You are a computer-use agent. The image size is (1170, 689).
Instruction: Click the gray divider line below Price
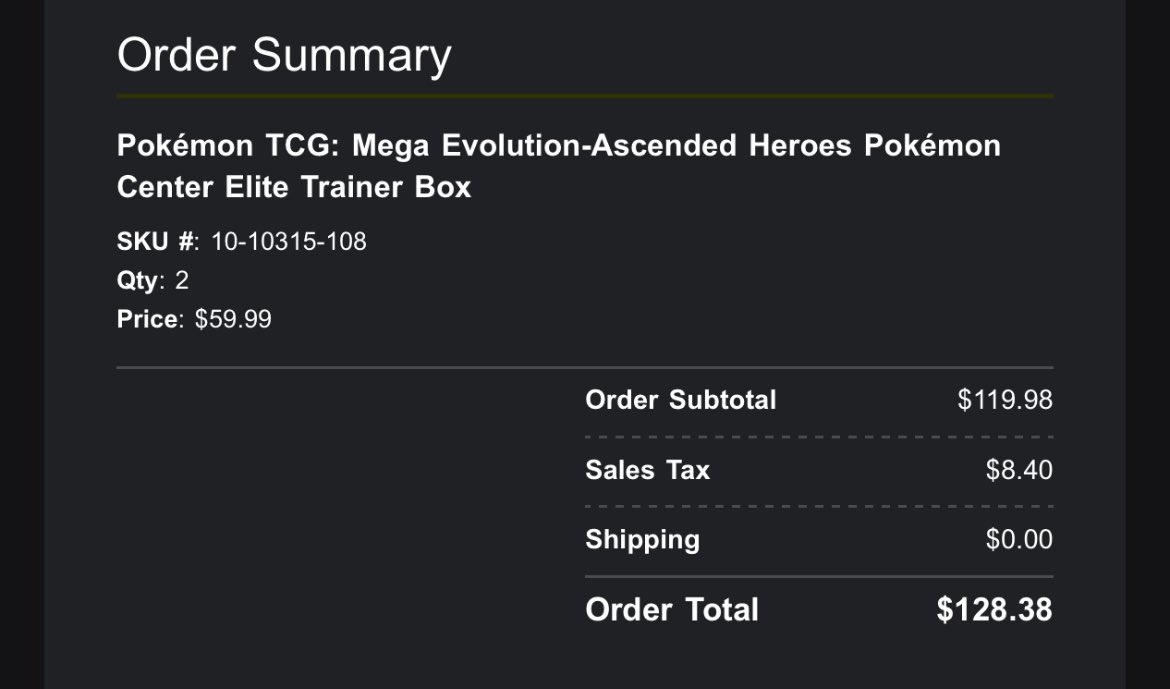click(585, 367)
